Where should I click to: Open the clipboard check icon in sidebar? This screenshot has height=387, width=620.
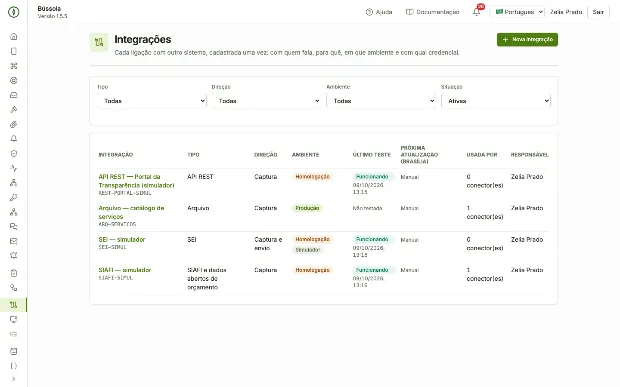click(13, 273)
